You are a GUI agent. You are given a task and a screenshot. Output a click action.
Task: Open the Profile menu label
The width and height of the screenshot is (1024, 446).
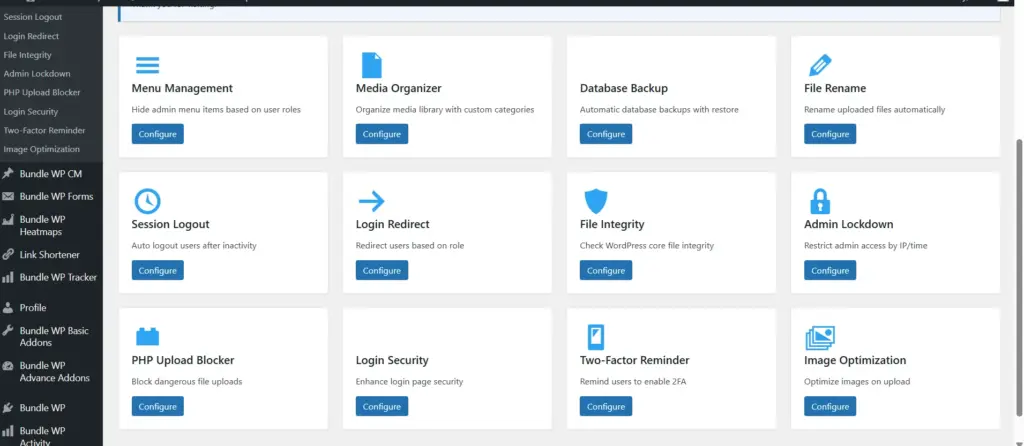[33, 308]
